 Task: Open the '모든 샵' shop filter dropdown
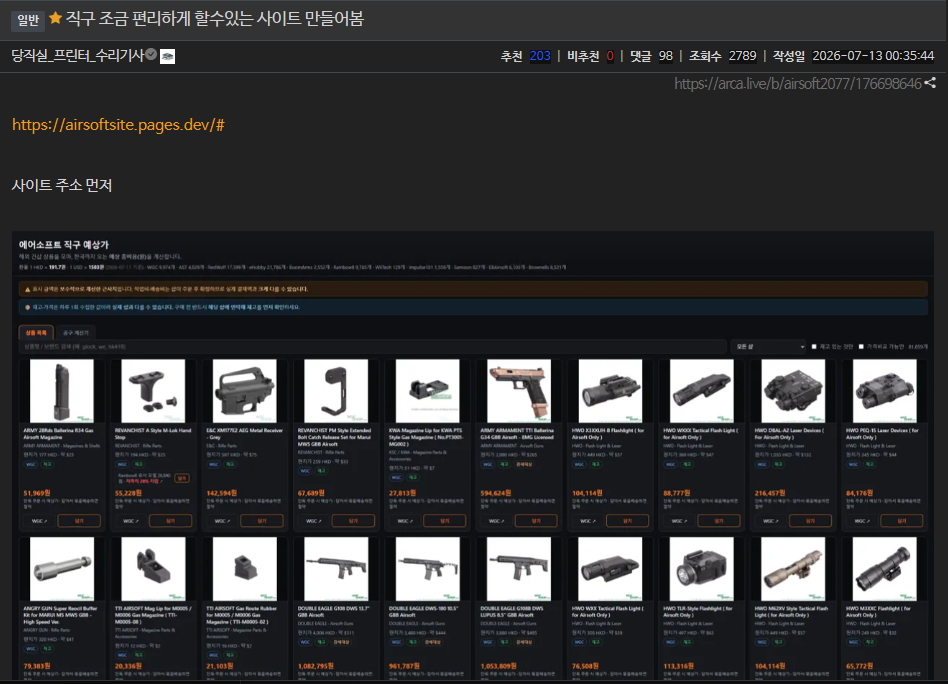(768, 347)
